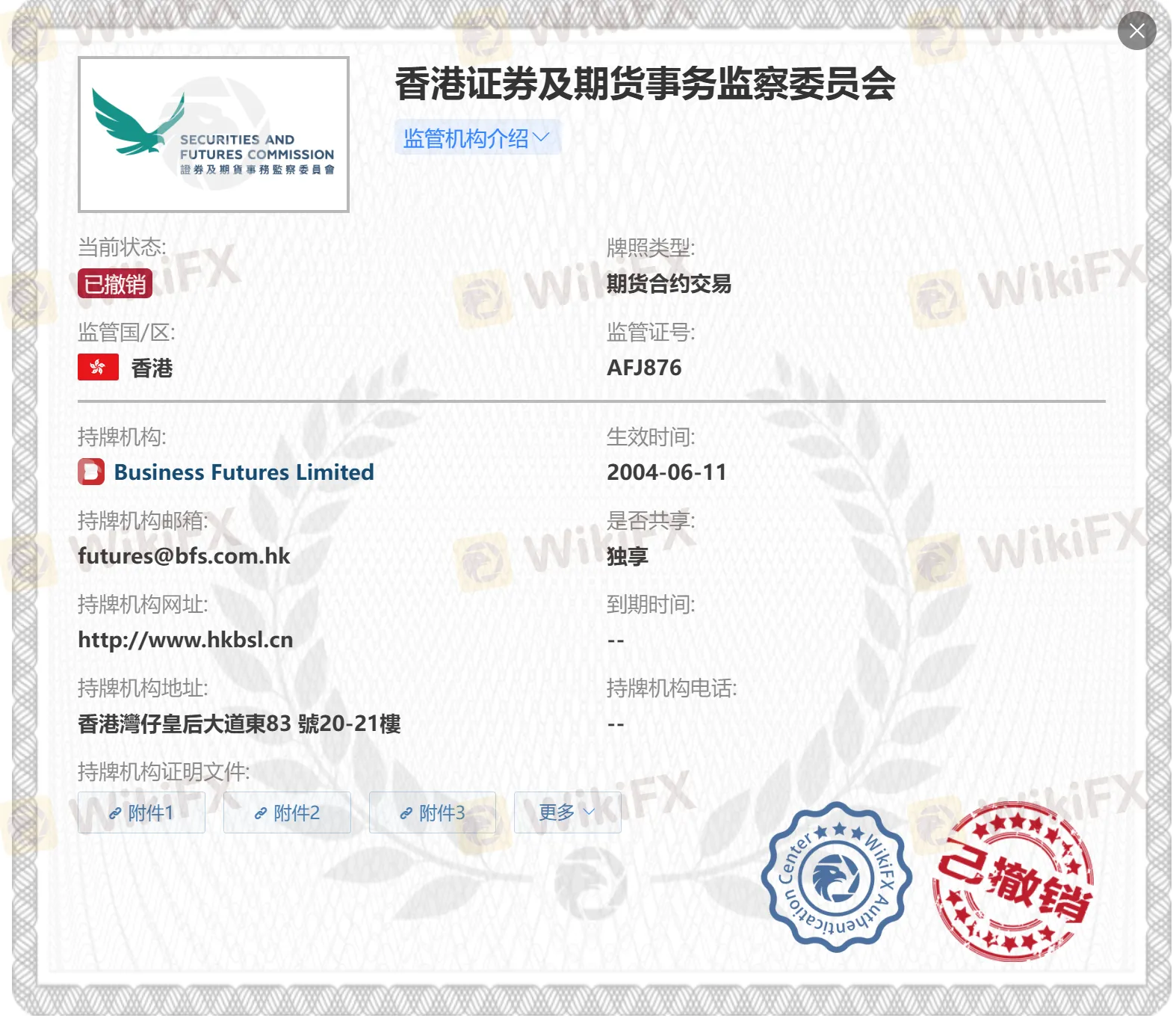Screen dimensions: 1176x1018
Task: Click the title 香港证券及期货事务监察委员会
Action: pos(646,84)
